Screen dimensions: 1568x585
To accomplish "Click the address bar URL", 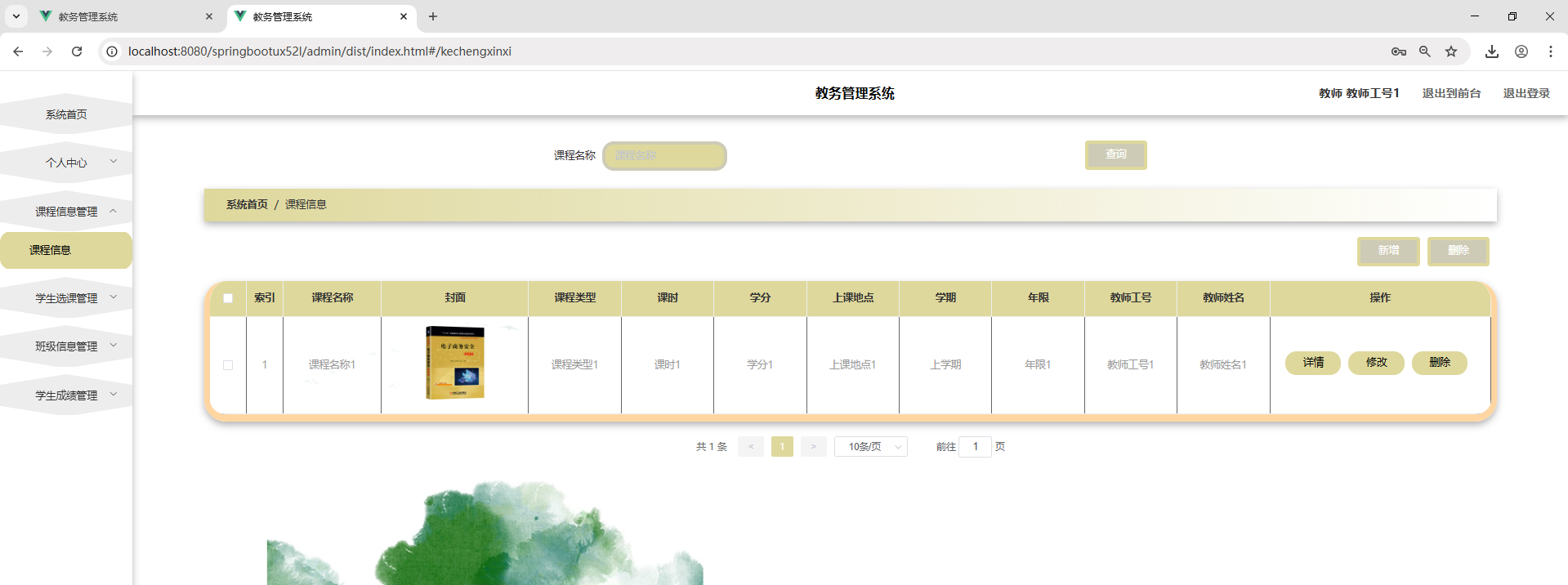I will pos(319,51).
